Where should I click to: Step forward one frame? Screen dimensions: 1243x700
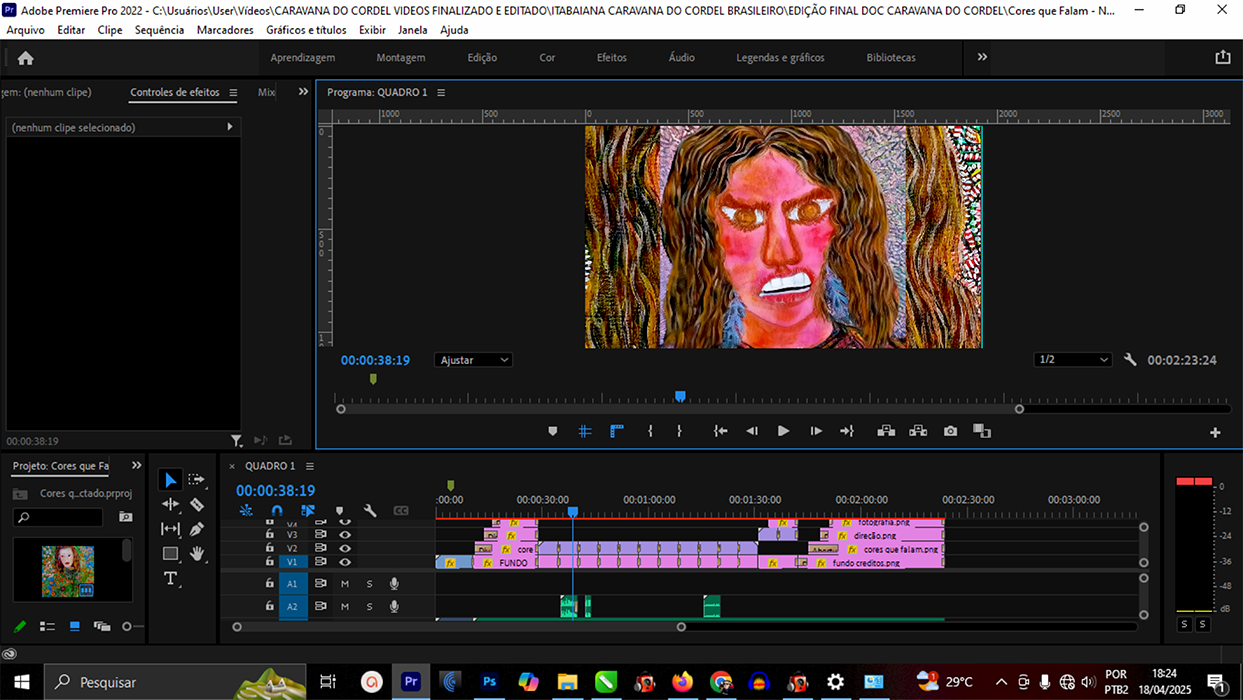tap(816, 431)
